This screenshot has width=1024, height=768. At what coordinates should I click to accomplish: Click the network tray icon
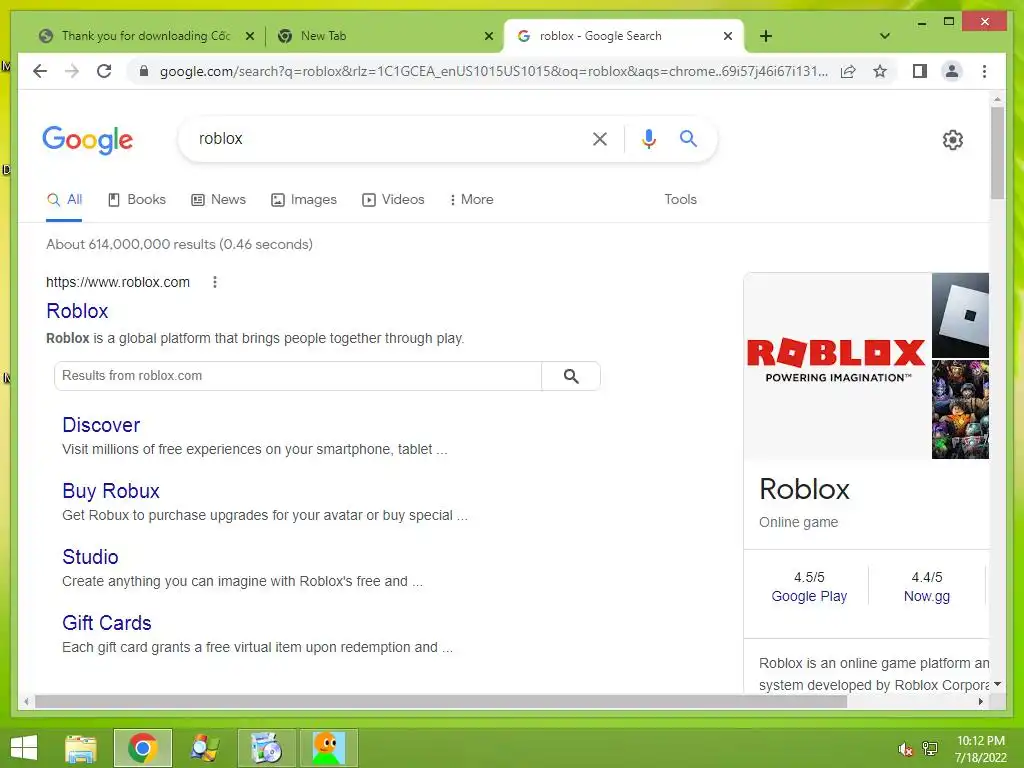(x=930, y=749)
